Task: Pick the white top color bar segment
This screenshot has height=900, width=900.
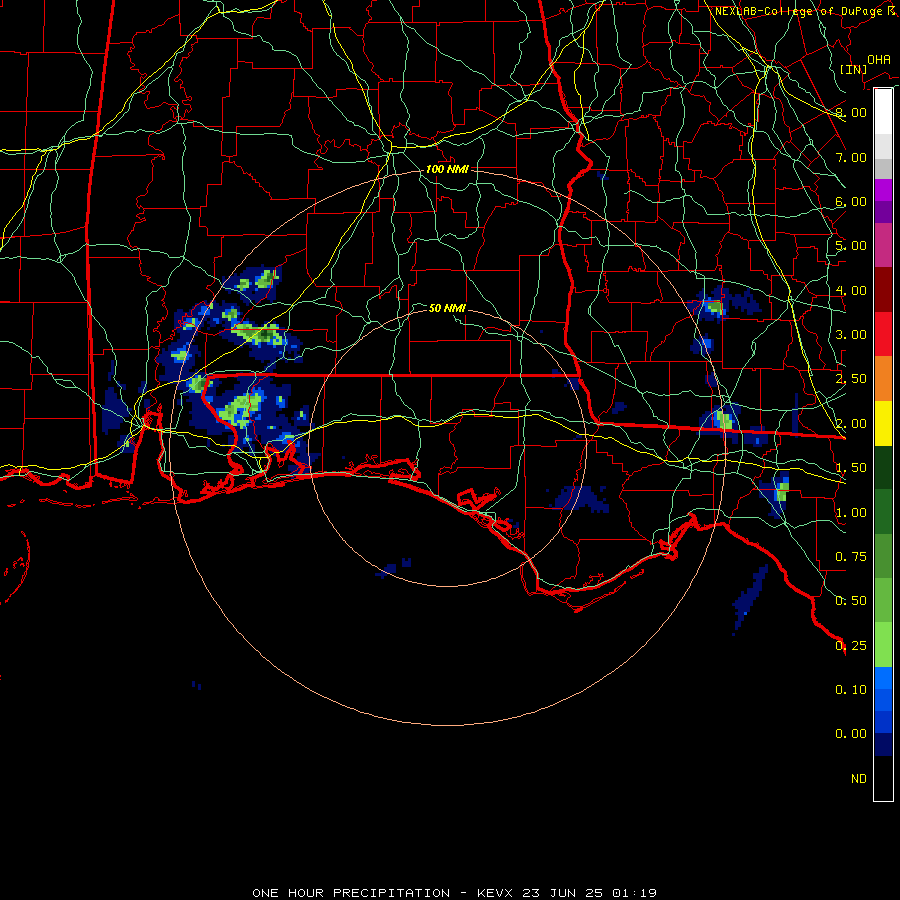Action: (x=883, y=112)
